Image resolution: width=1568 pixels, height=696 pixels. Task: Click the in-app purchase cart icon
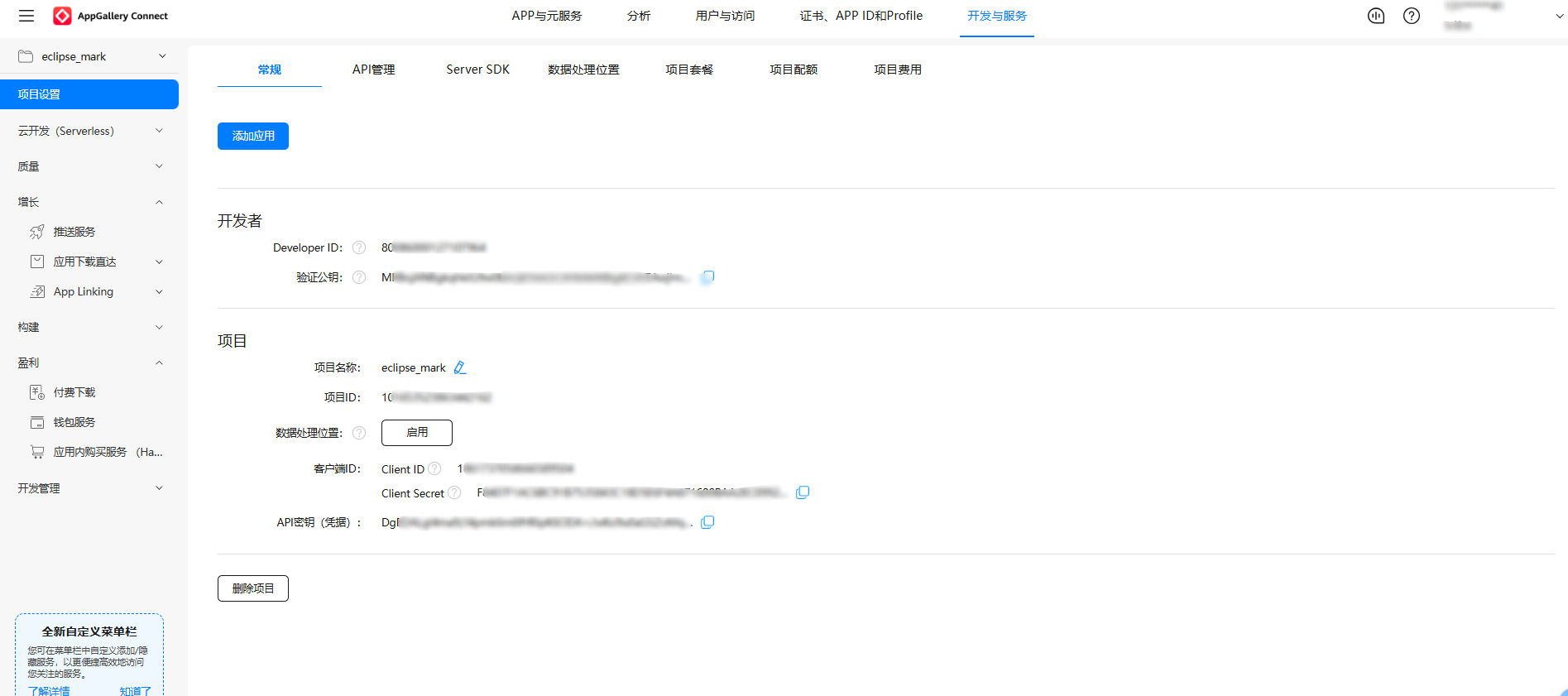(37, 452)
